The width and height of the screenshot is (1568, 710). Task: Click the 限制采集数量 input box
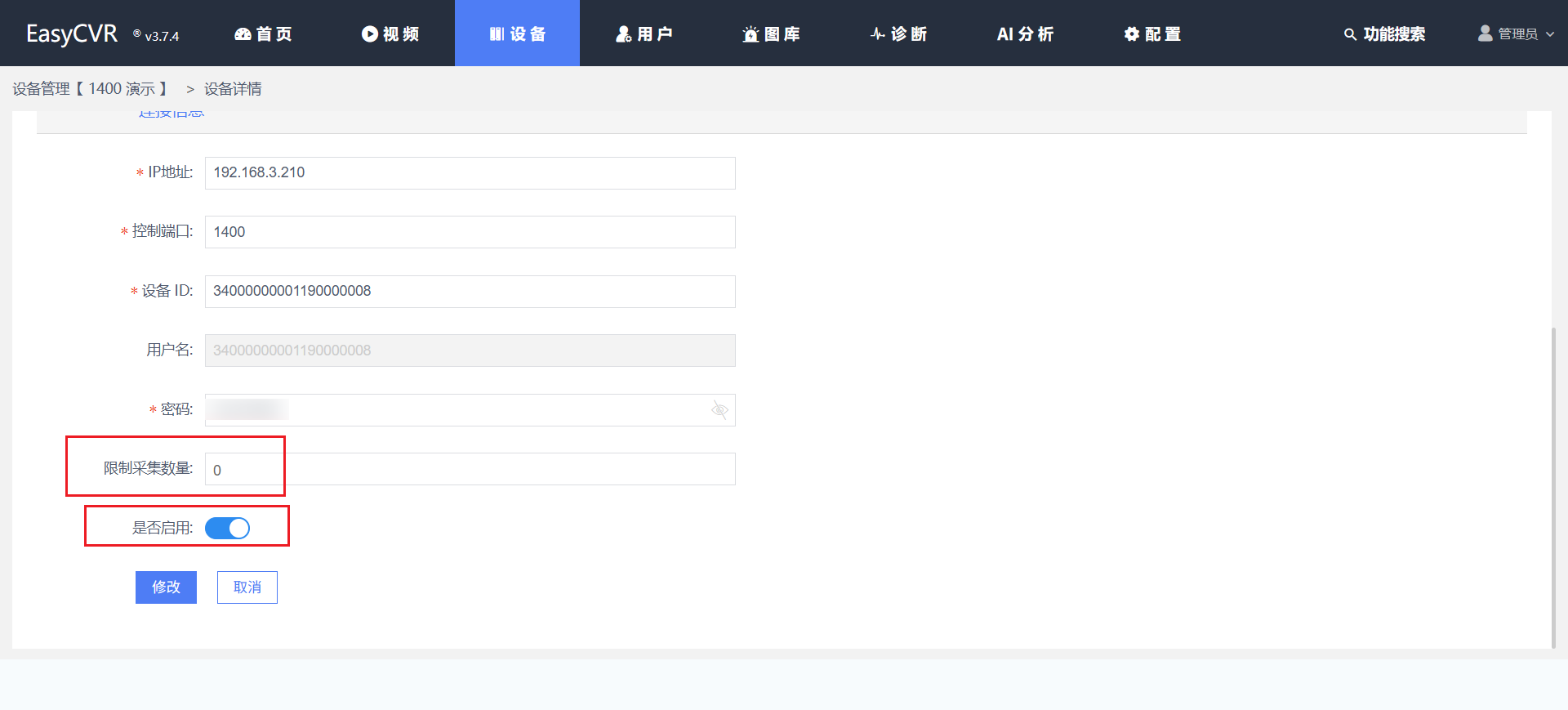click(470, 470)
